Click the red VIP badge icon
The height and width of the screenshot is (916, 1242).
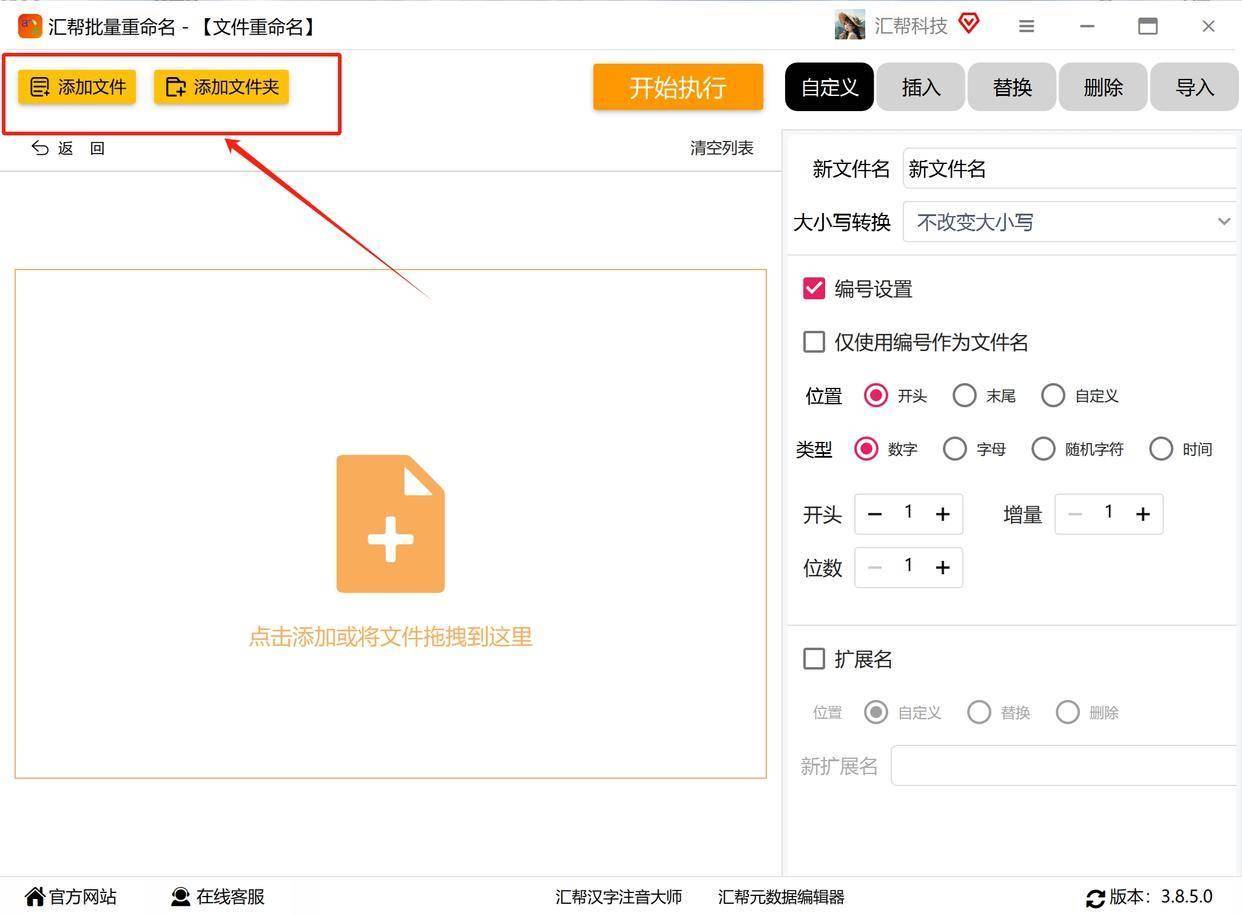[x=968, y=23]
